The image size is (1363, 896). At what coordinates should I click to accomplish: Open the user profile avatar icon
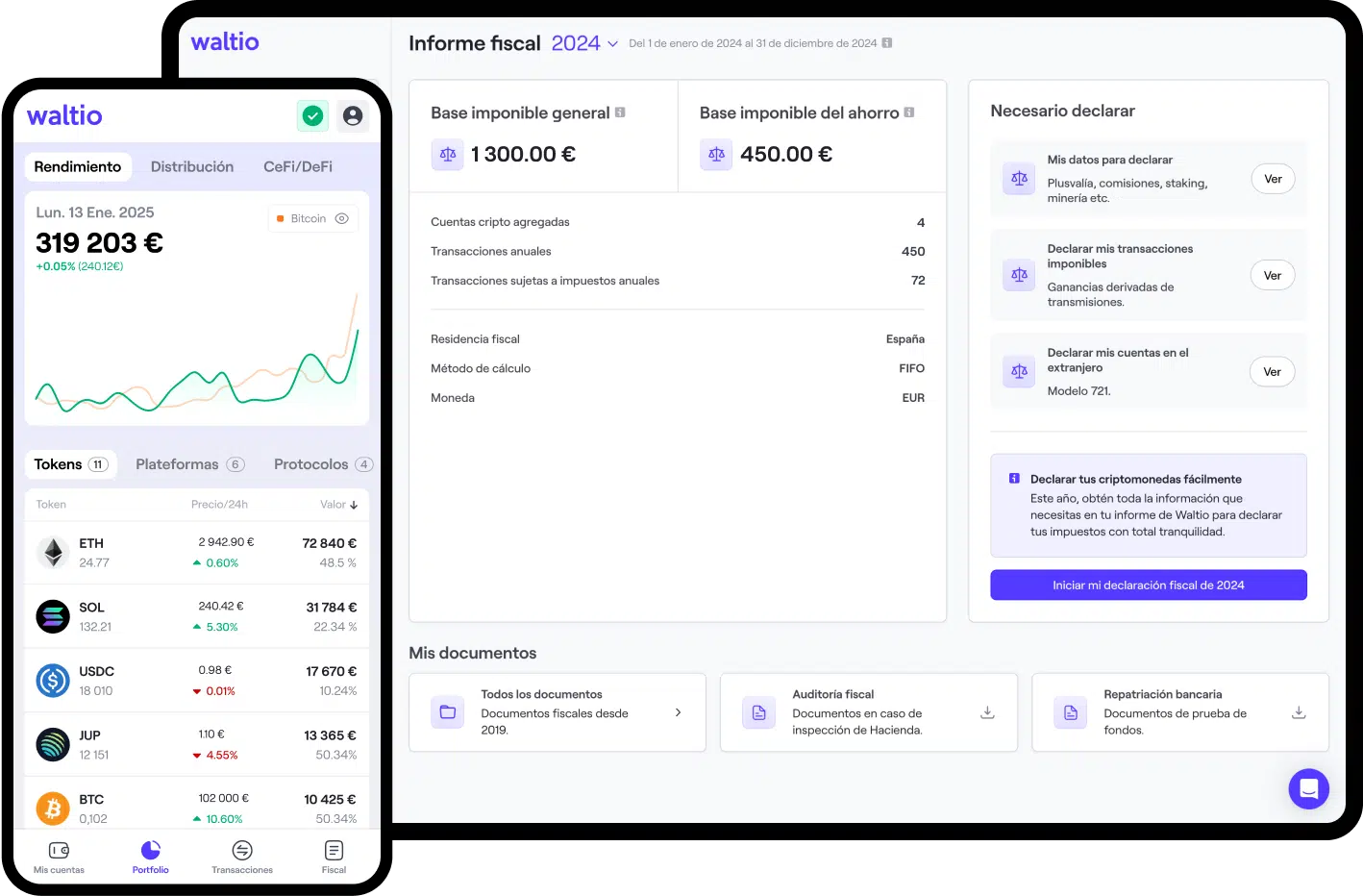353,116
